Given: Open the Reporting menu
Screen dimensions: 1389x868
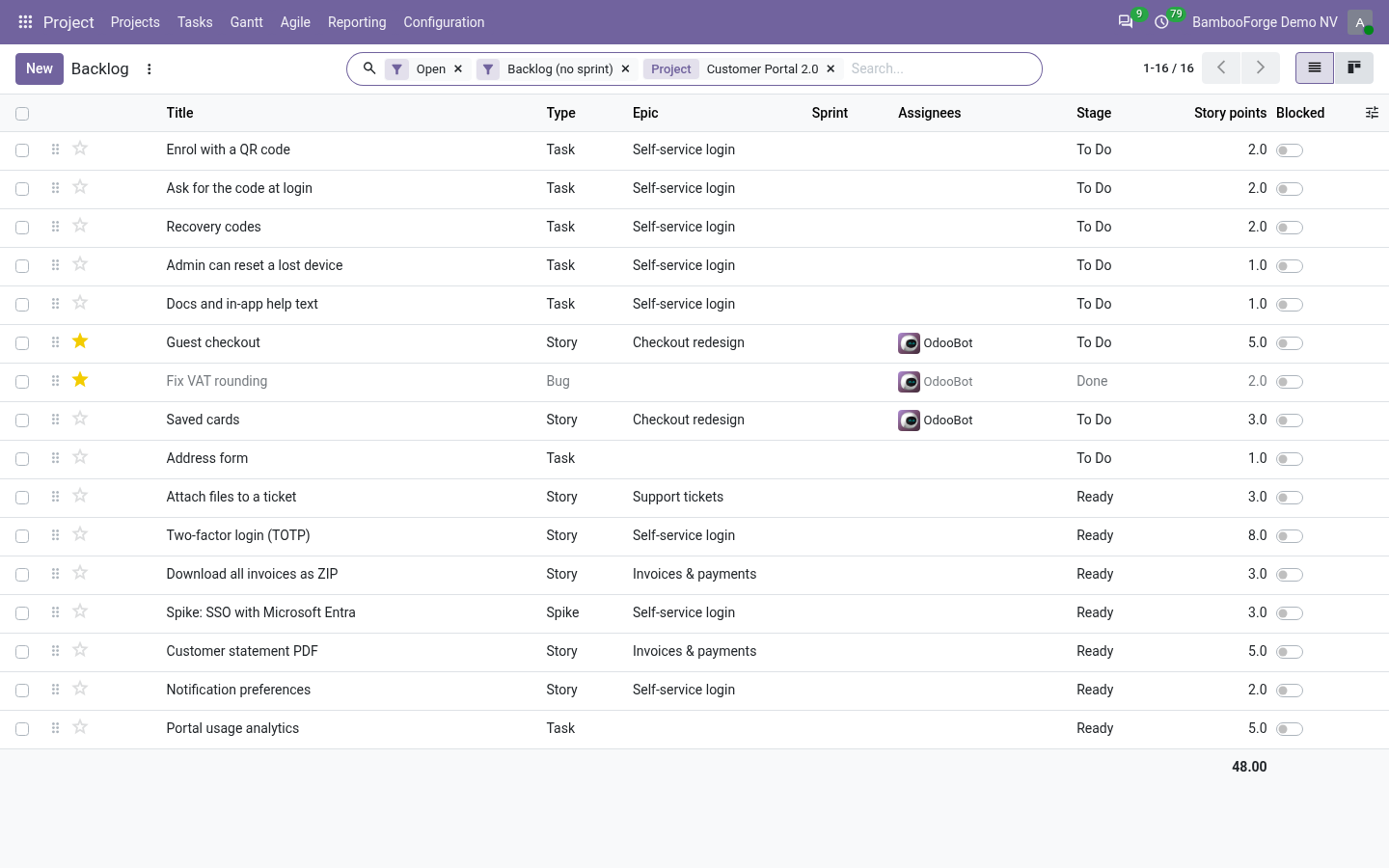Looking at the screenshot, I should [357, 22].
